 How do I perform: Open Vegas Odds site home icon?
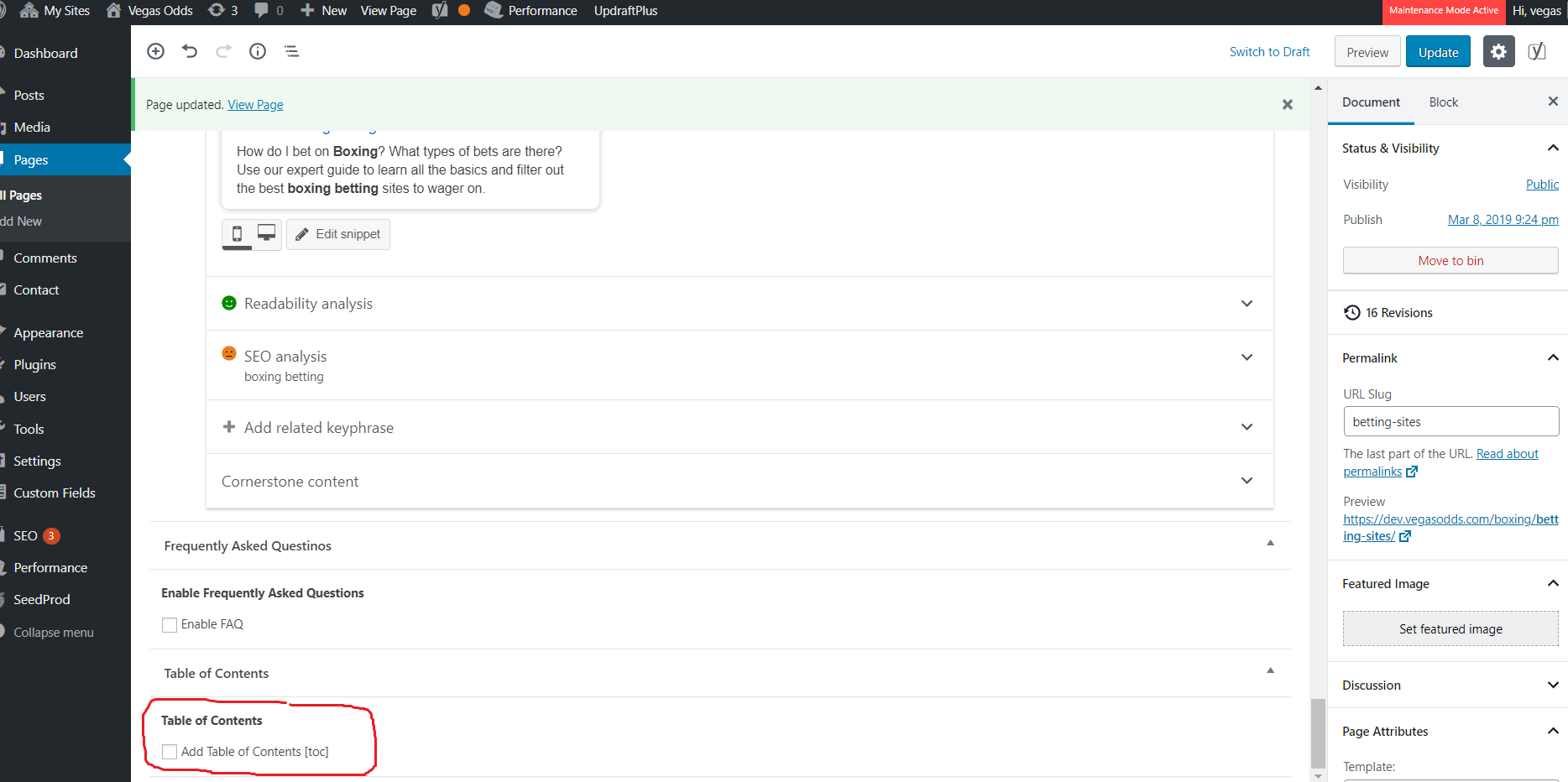[113, 10]
